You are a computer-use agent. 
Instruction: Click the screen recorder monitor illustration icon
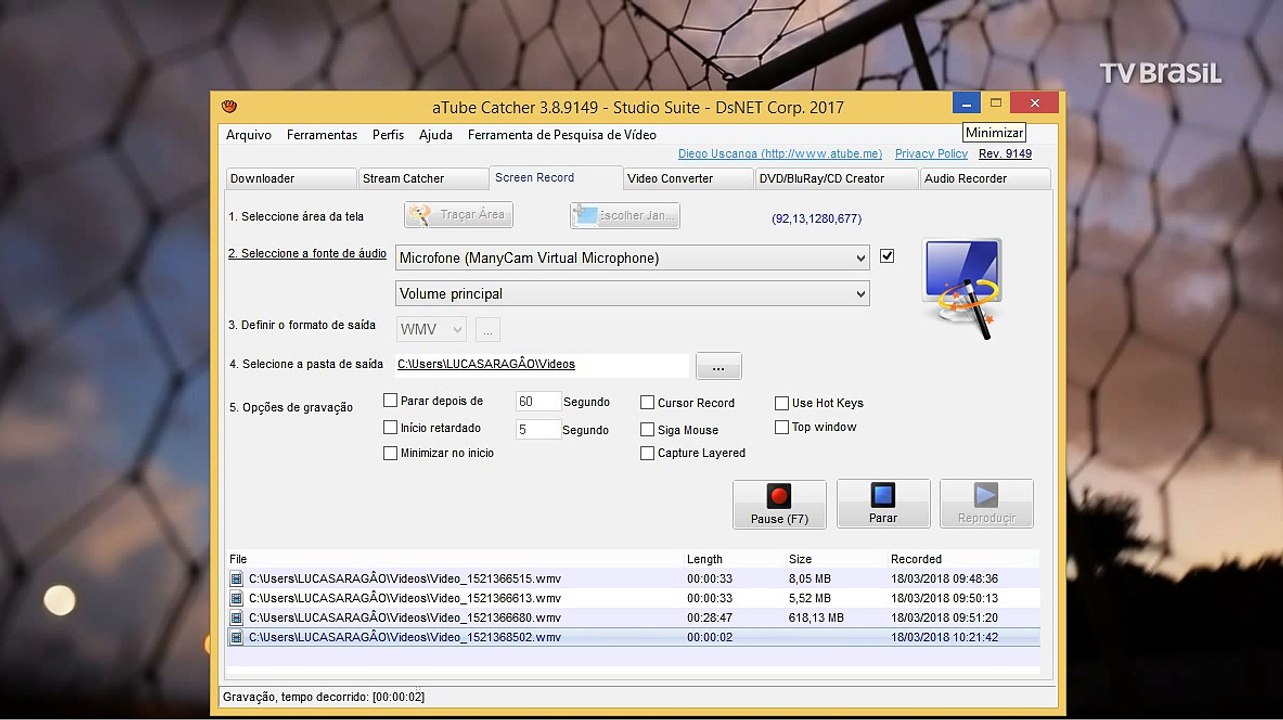pyautogui.click(x=961, y=288)
